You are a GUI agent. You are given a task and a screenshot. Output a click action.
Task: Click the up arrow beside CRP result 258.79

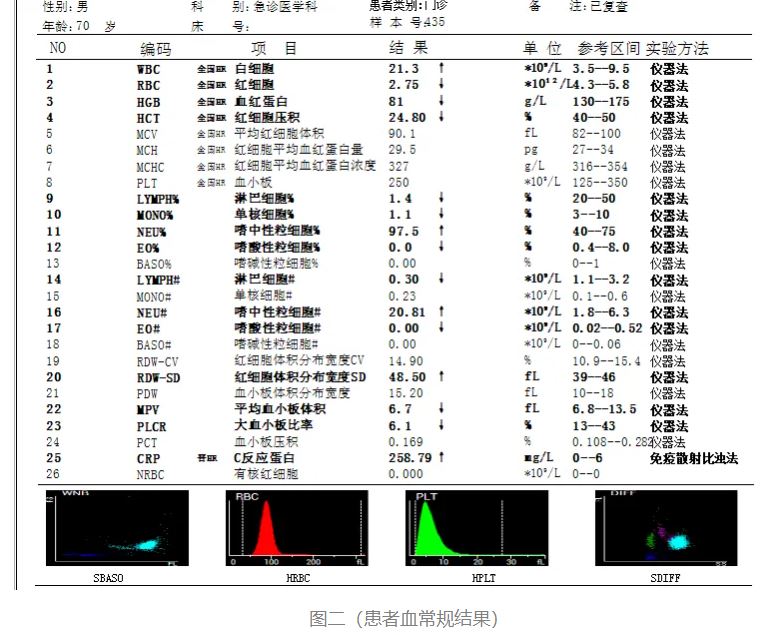(441, 458)
